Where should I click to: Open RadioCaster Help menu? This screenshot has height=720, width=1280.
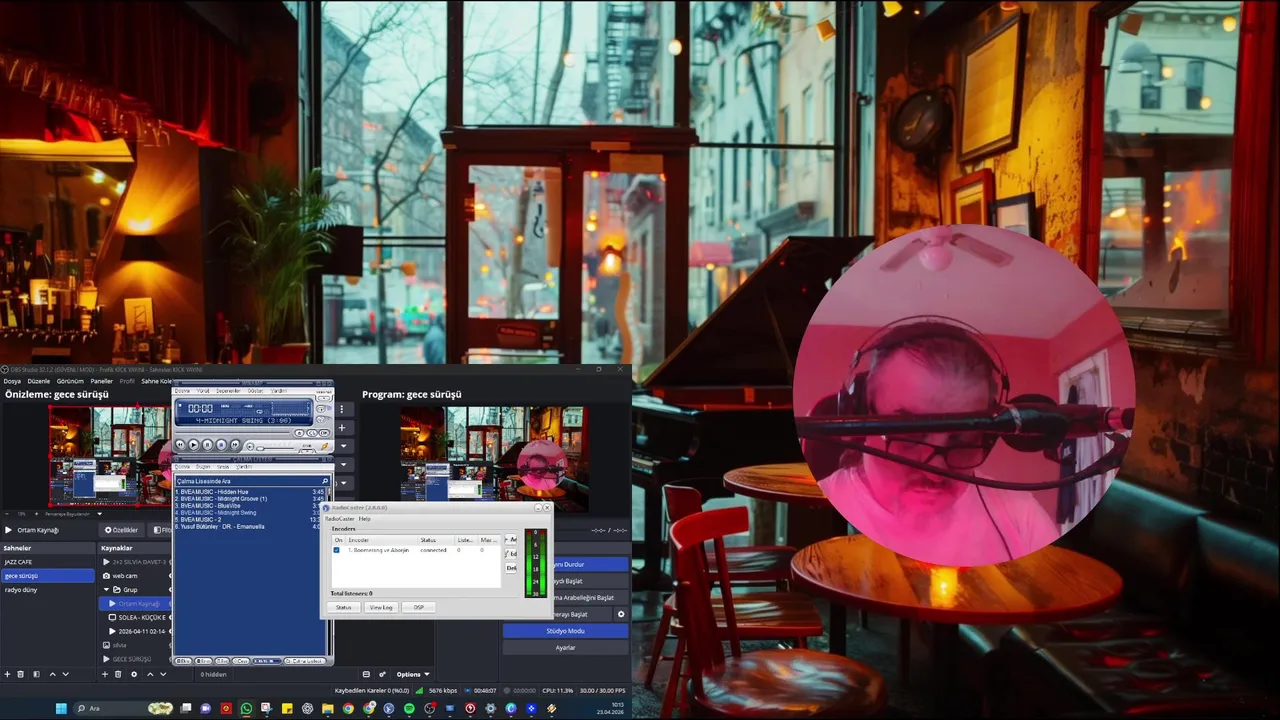pyautogui.click(x=364, y=519)
